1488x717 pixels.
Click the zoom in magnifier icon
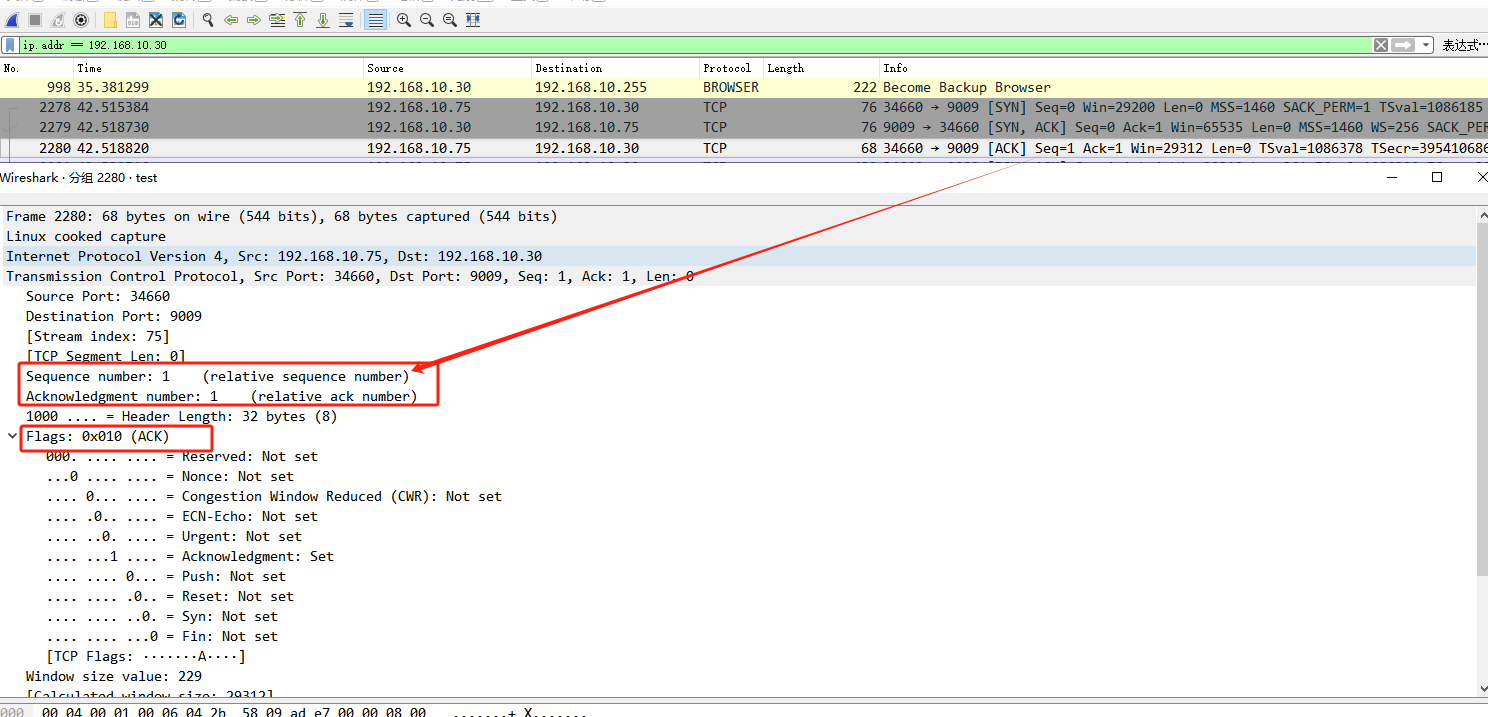coord(404,20)
